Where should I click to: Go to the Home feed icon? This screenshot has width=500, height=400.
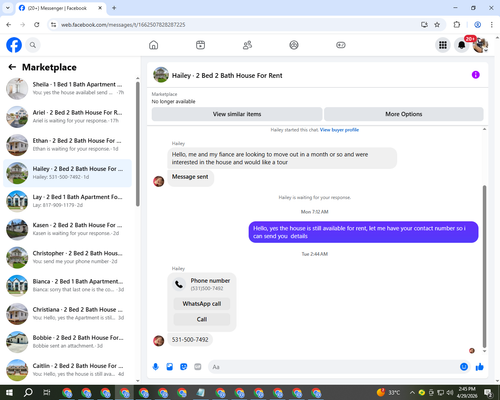click(x=153, y=45)
